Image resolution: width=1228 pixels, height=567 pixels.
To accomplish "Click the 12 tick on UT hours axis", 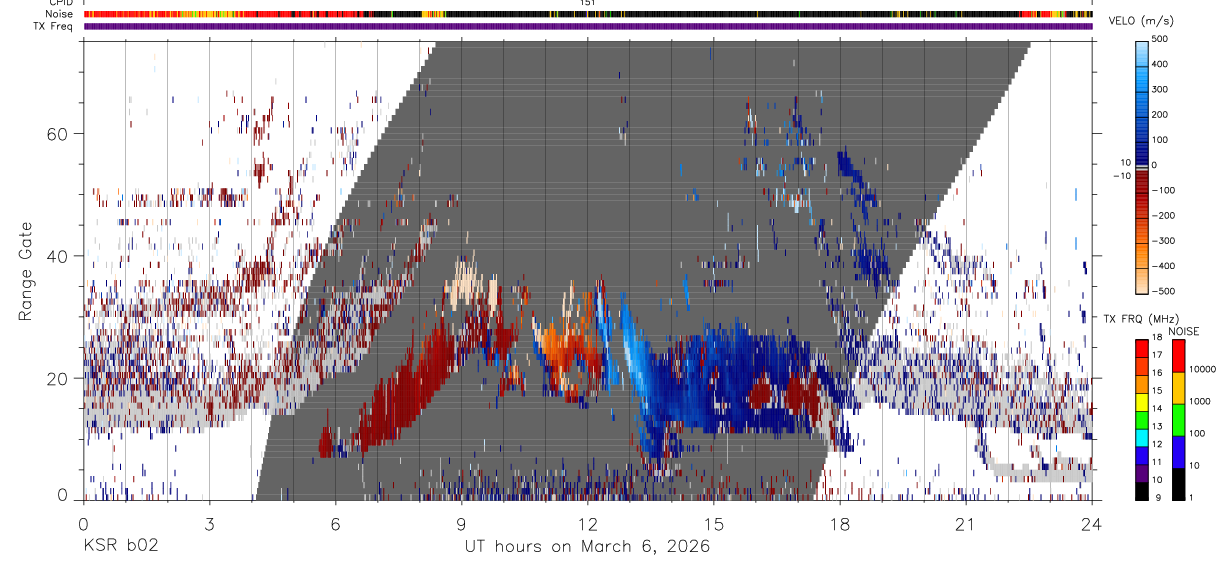I will click(588, 523).
